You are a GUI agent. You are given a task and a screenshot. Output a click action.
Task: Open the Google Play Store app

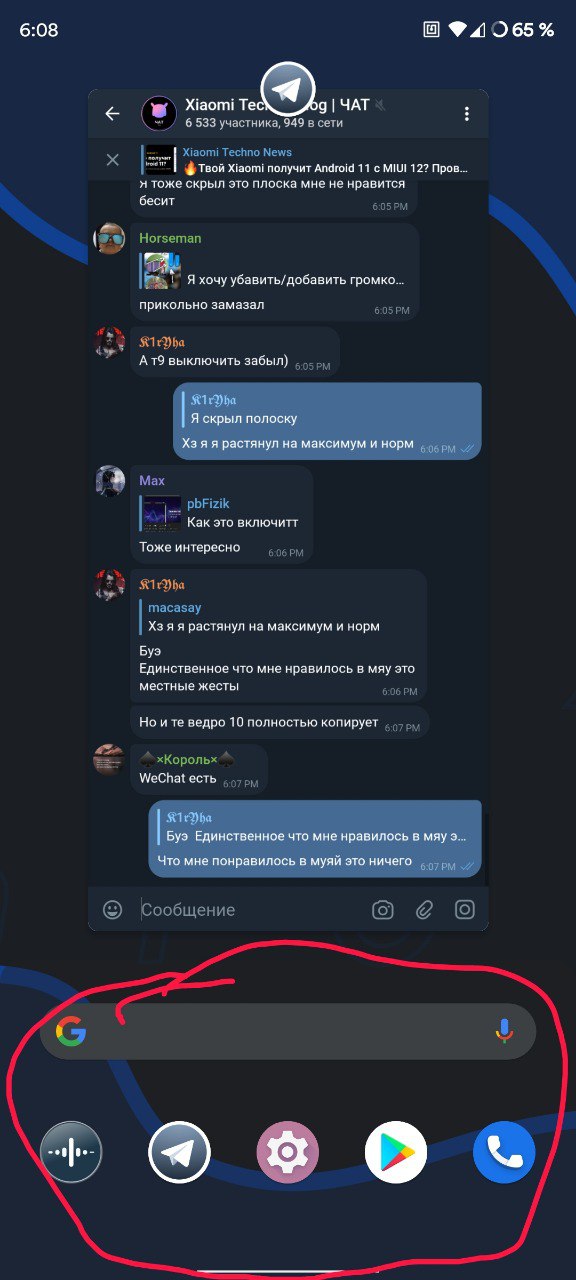pyautogui.click(x=396, y=1152)
